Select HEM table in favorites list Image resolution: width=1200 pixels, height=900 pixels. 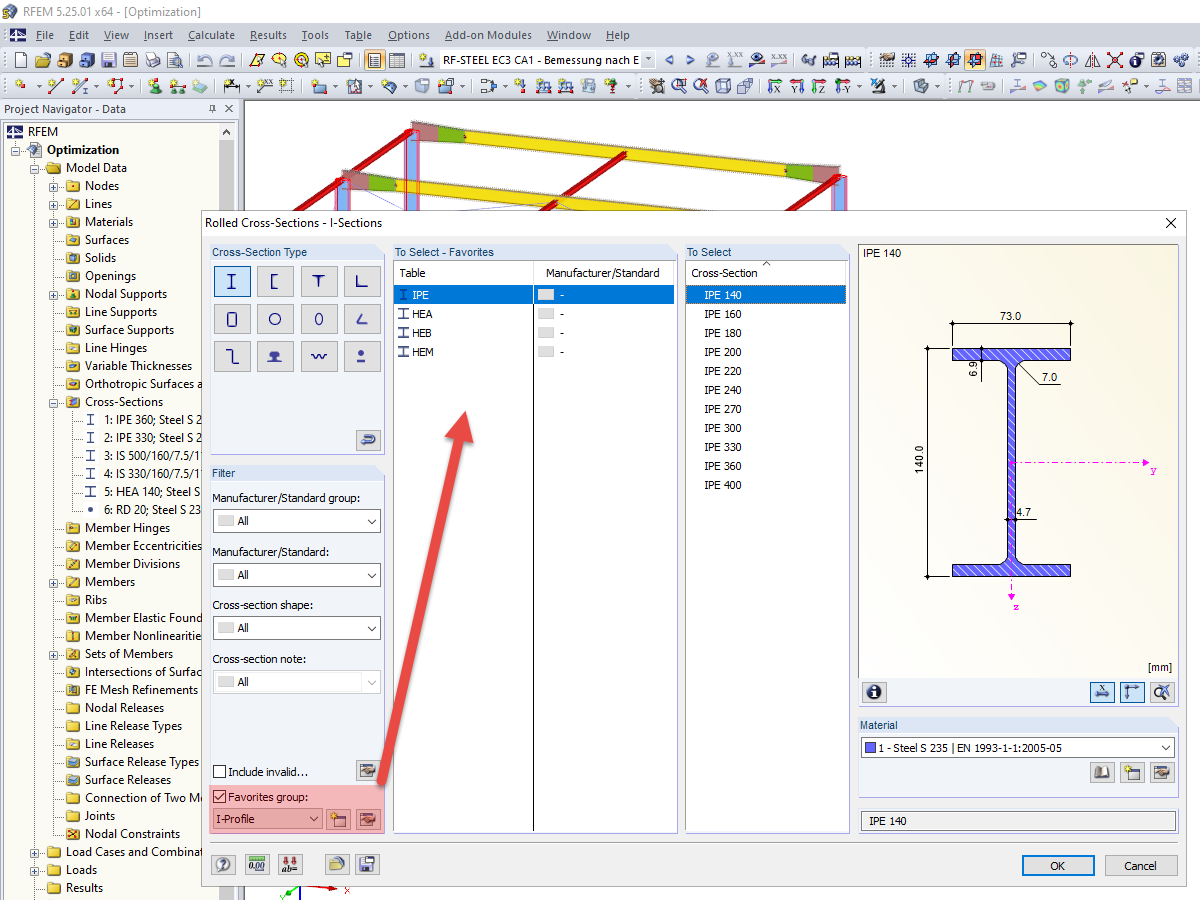[534, 352]
